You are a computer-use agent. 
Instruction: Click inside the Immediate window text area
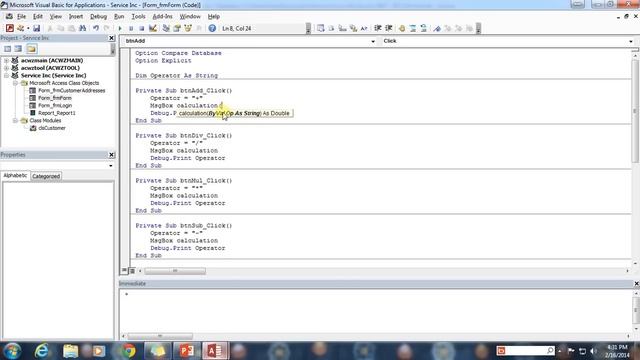point(376,311)
